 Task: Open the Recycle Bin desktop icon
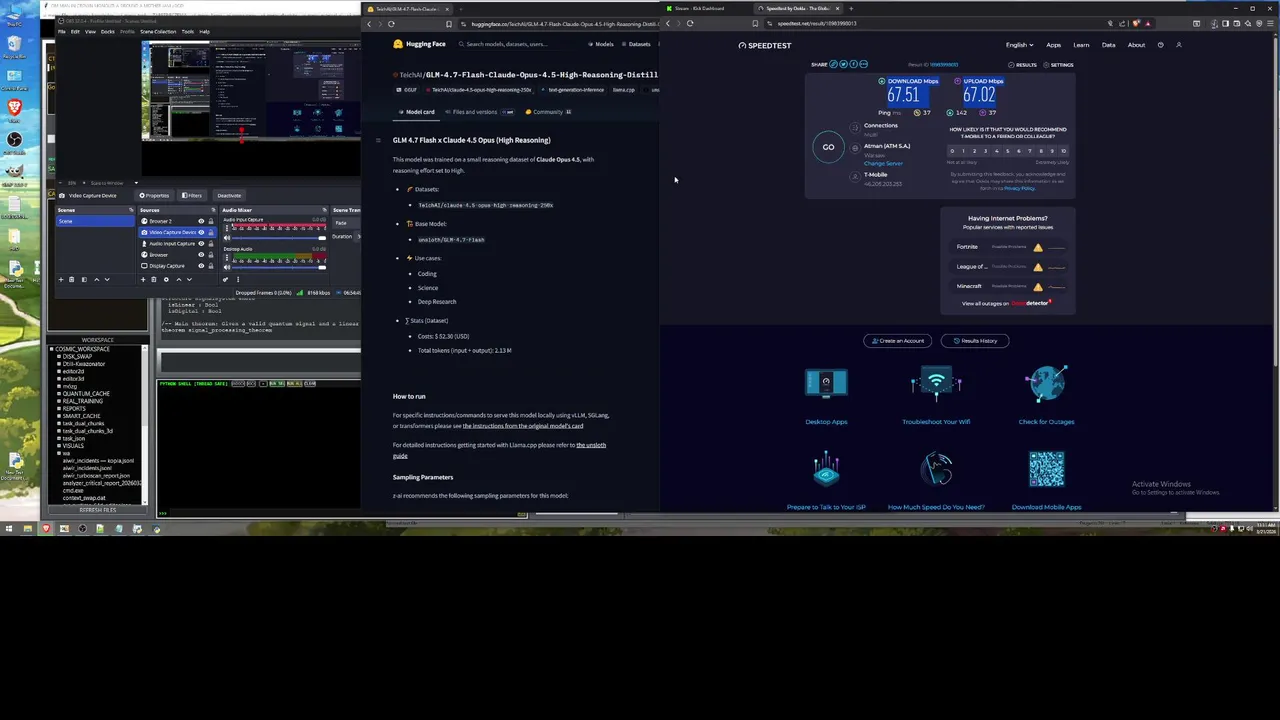point(14,45)
